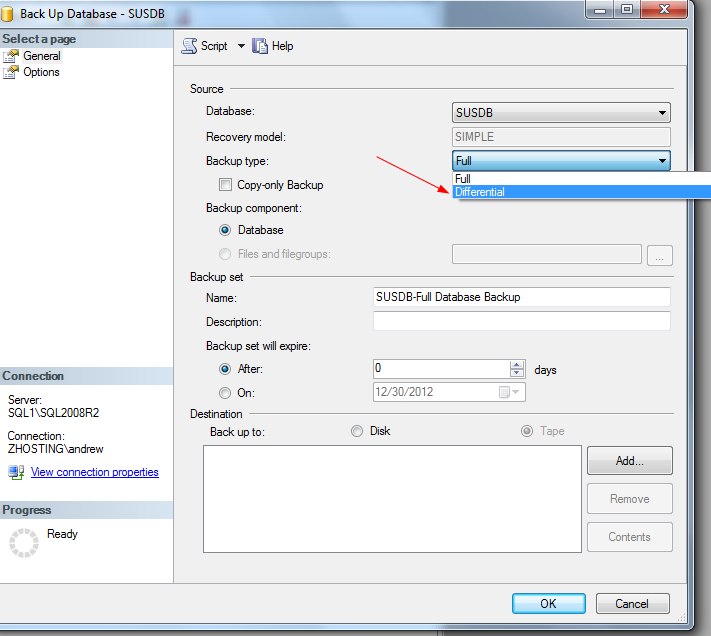Screen dimensions: 711x636
Task: Choose Full from the backup type list
Action: click(x=582, y=179)
